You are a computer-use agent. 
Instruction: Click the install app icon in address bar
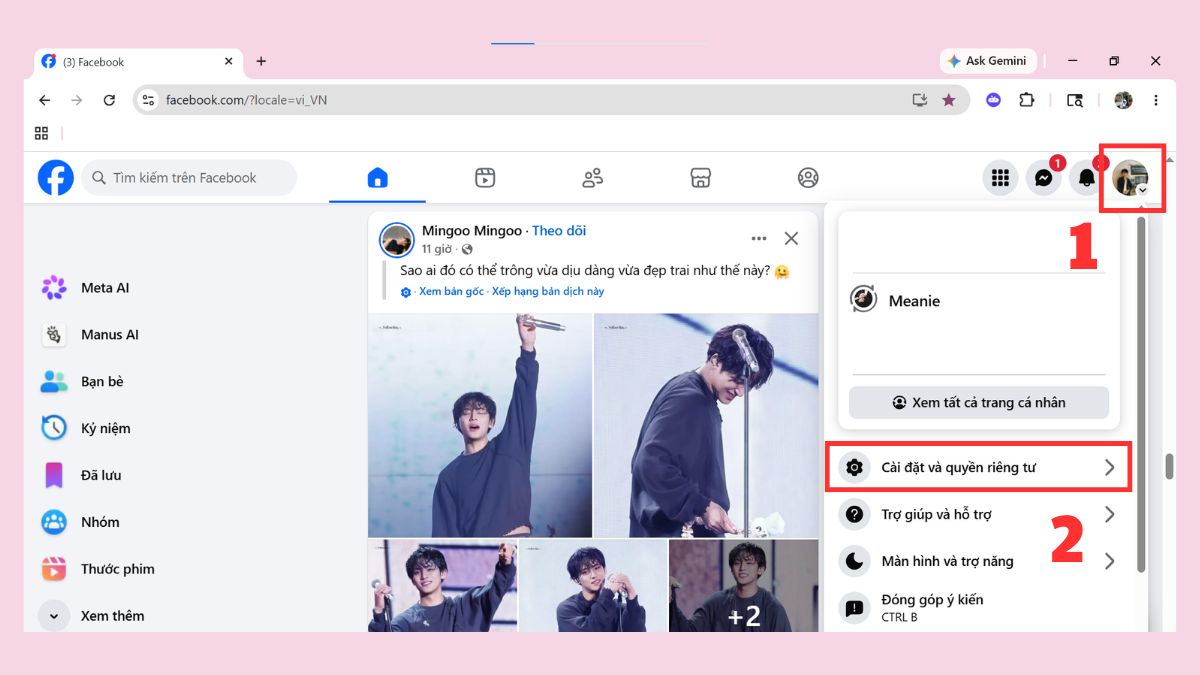[x=920, y=100]
